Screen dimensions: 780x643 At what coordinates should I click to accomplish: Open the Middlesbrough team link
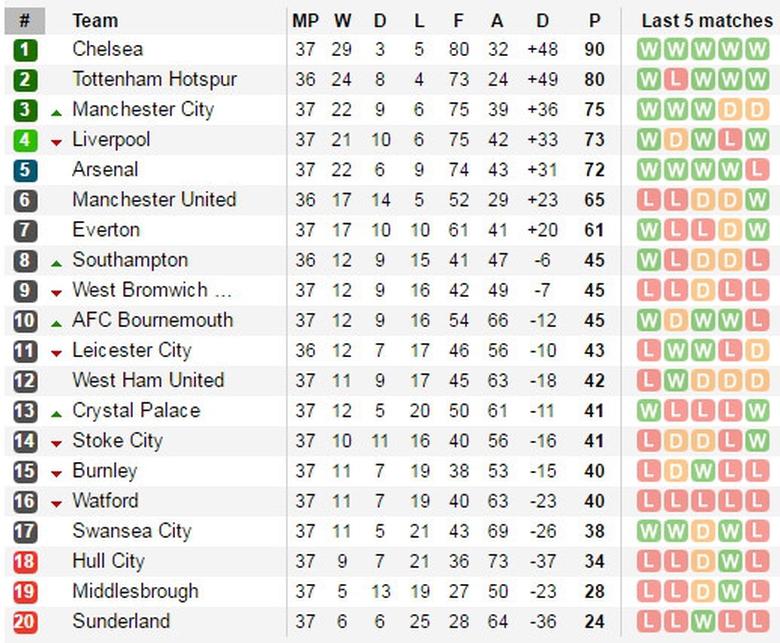click(135, 591)
